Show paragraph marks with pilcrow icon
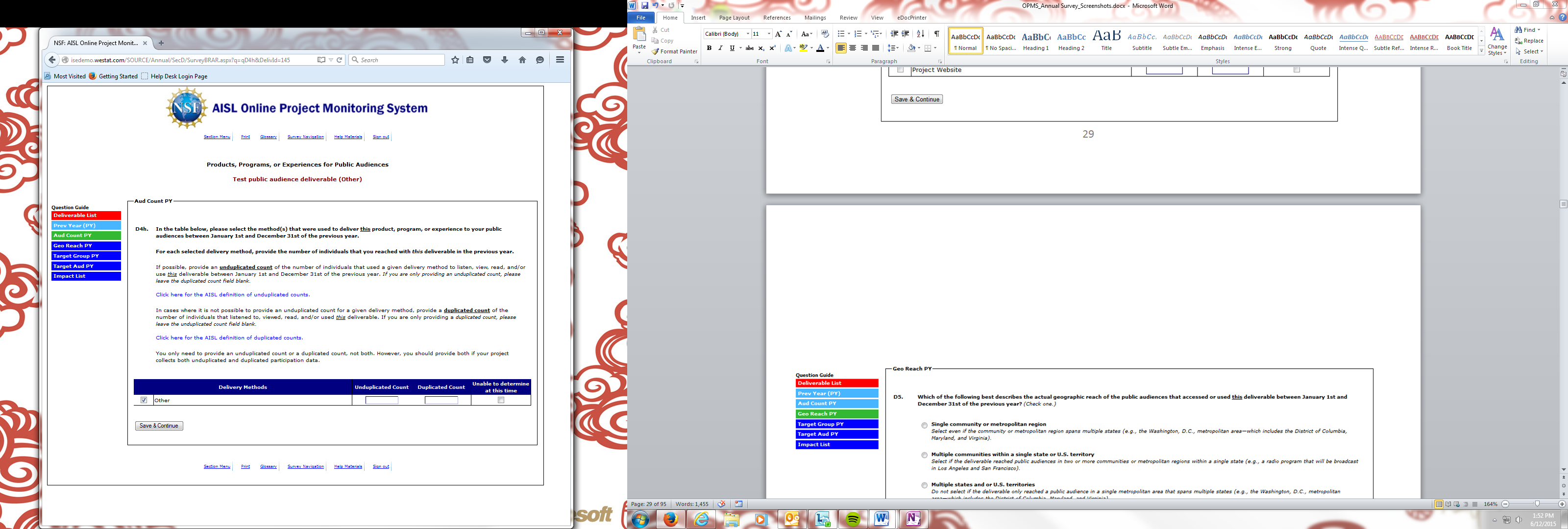This screenshot has height=529, width=1568. click(x=936, y=34)
